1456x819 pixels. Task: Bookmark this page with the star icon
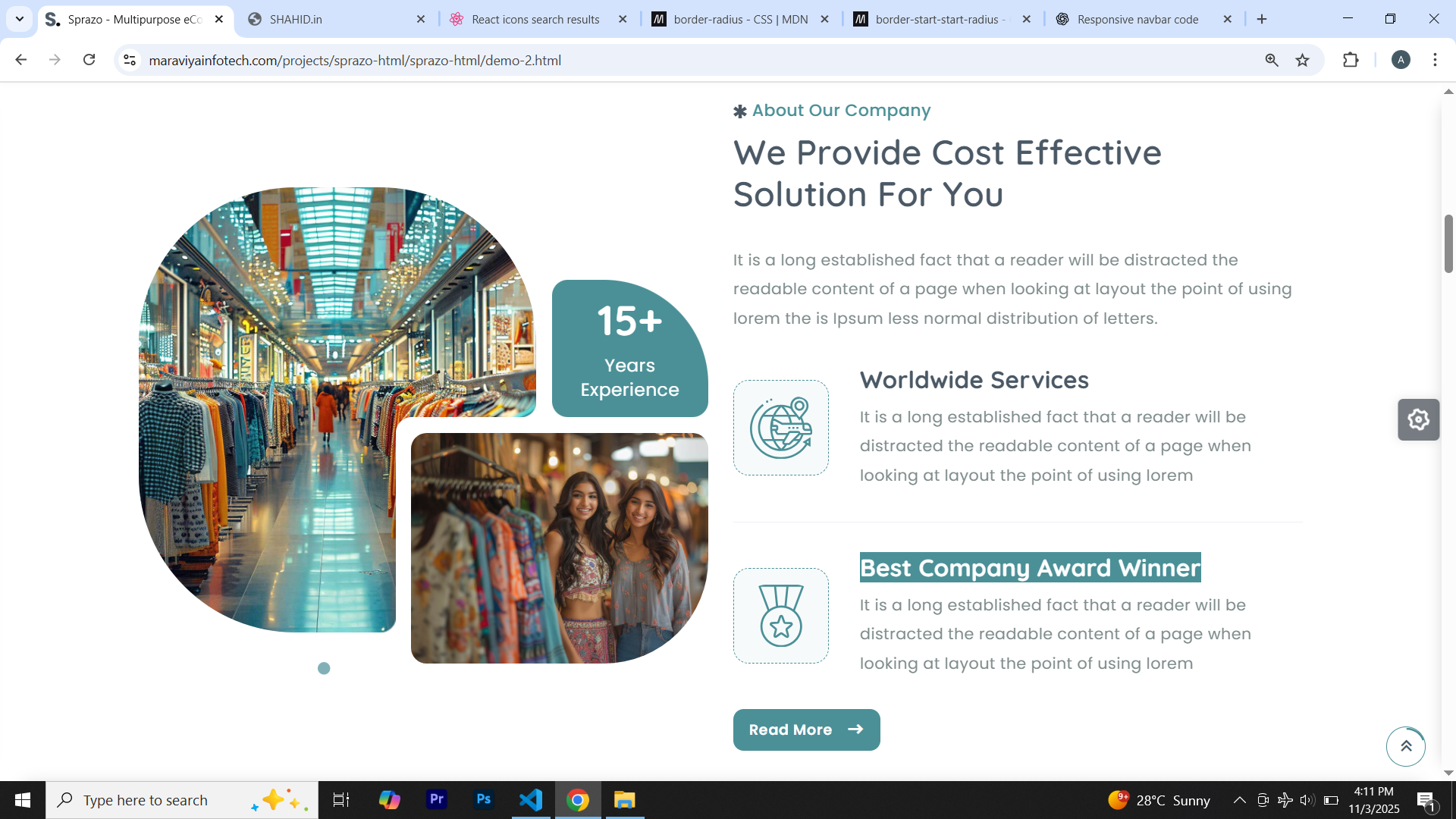(1302, 60)
